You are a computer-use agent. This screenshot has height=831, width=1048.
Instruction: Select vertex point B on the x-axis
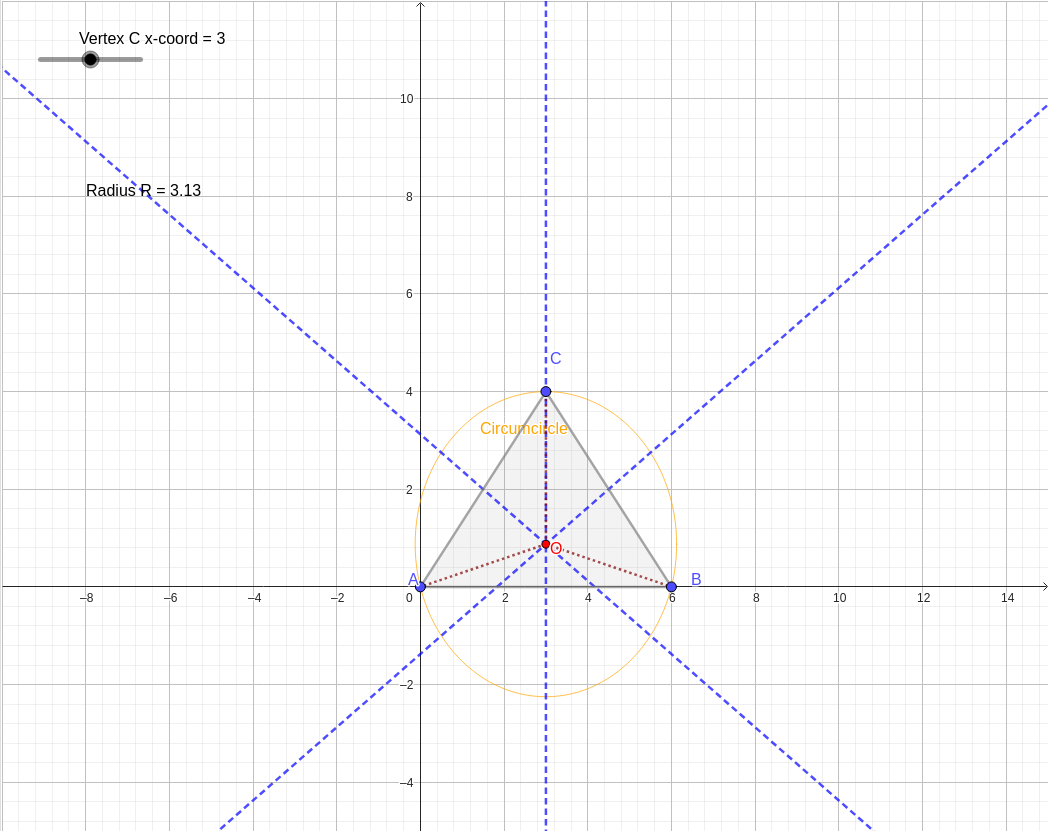[672, 587]
